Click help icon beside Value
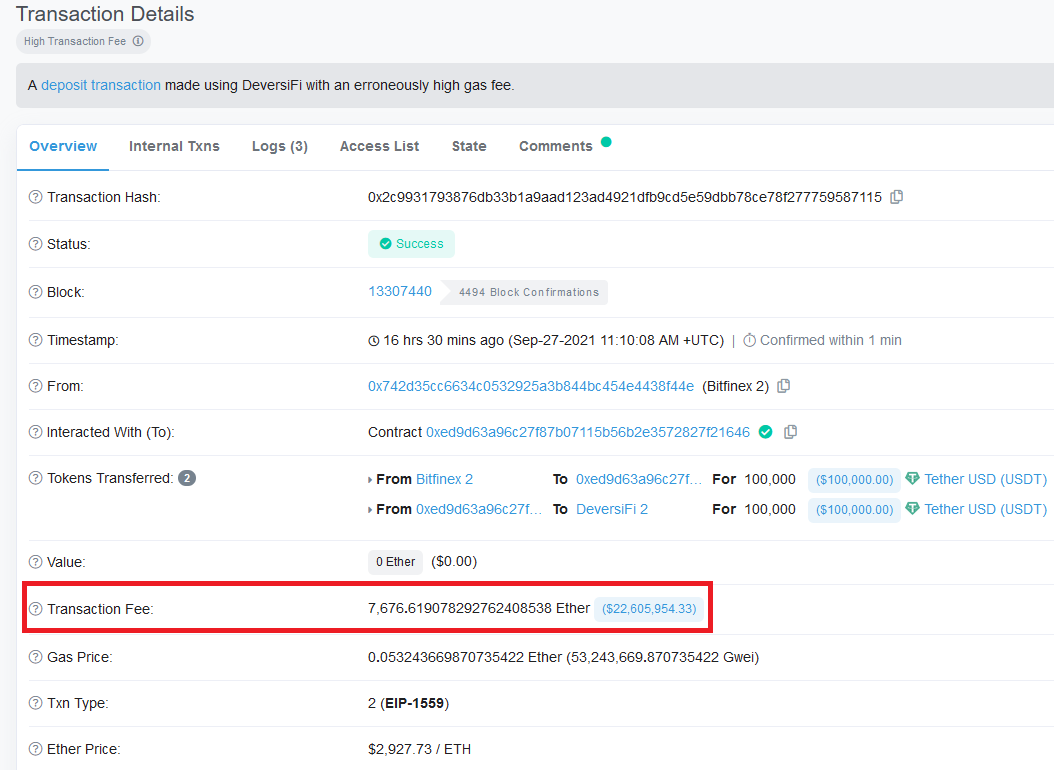Screen dimensions: 1054x770 [36, 562]
